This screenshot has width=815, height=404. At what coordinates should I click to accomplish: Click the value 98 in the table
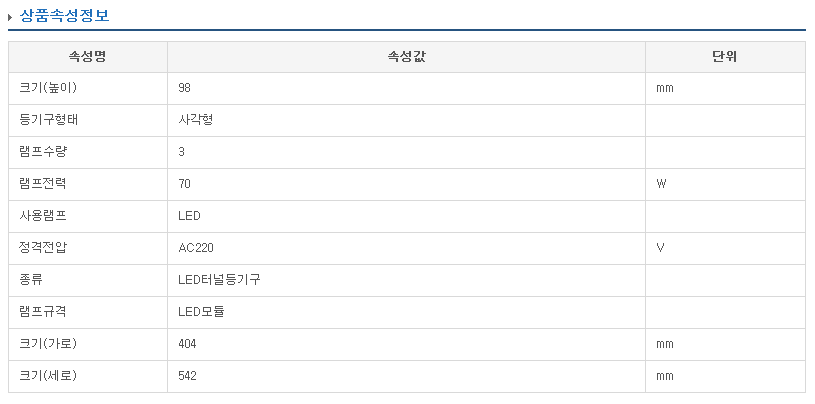(x=185, y=88)
